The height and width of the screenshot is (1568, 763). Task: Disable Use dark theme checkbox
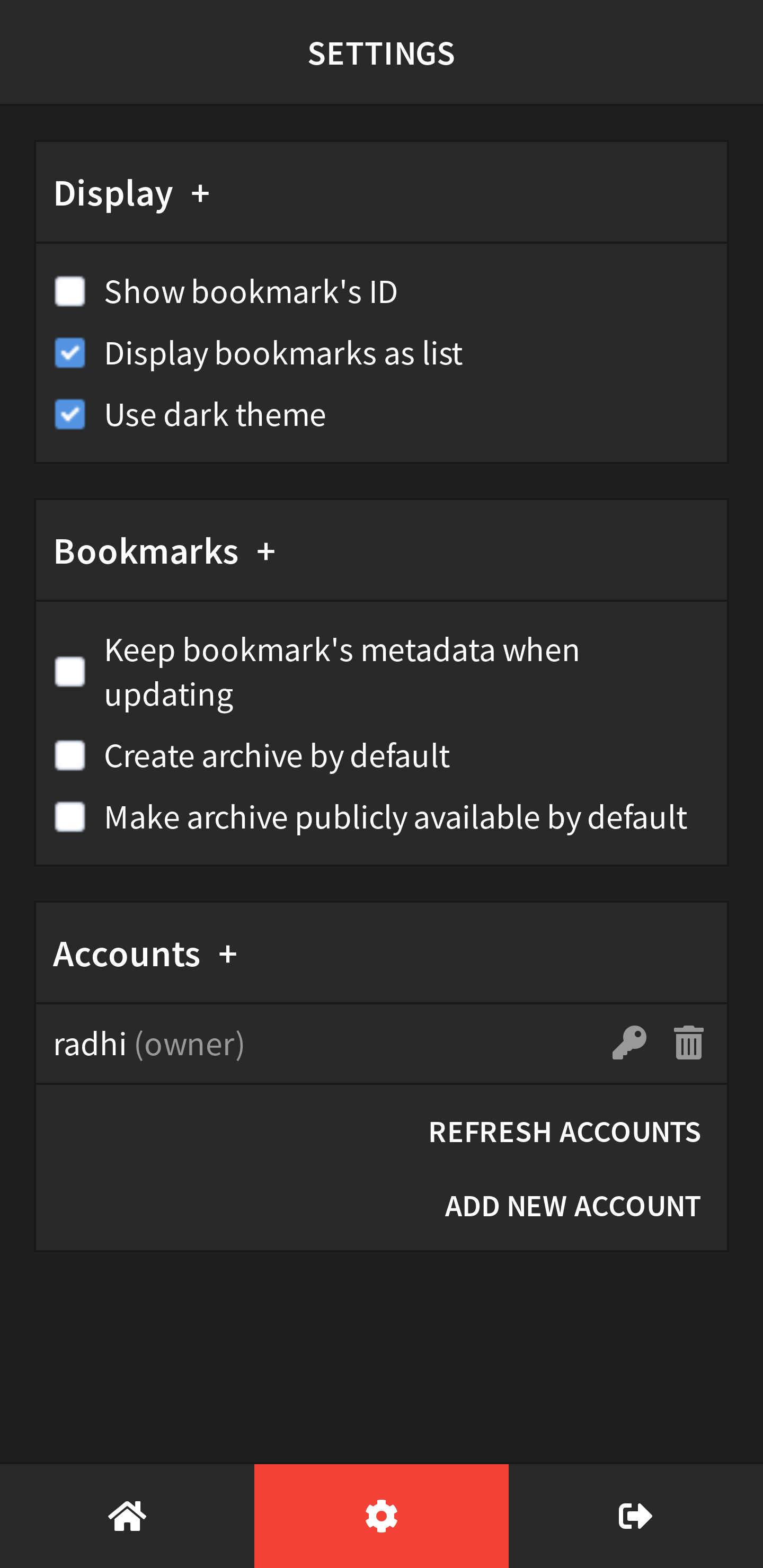pos(70,415)
